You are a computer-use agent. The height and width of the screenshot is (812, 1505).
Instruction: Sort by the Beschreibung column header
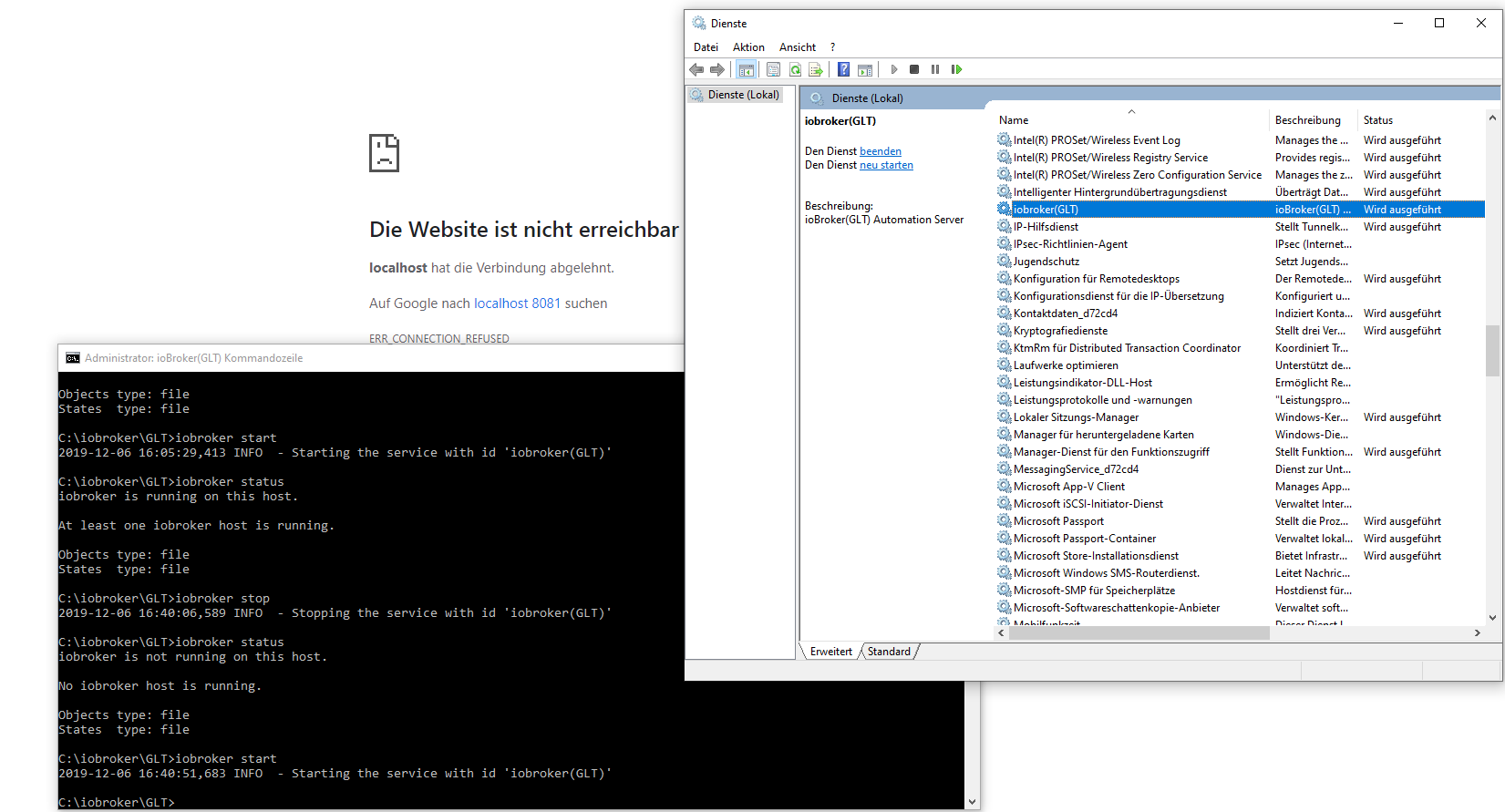[x=1313, y=120]
